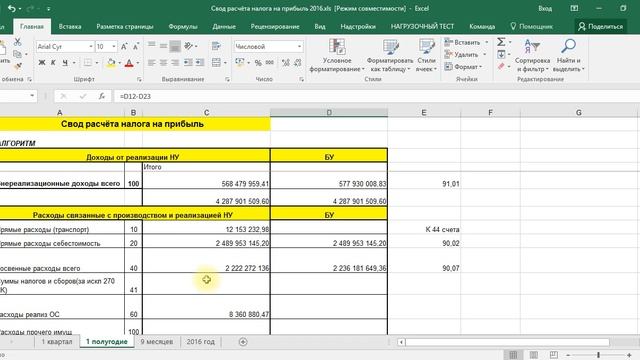
Task: Expand Шрифт group dialog launcher
Action: point(139,80)
